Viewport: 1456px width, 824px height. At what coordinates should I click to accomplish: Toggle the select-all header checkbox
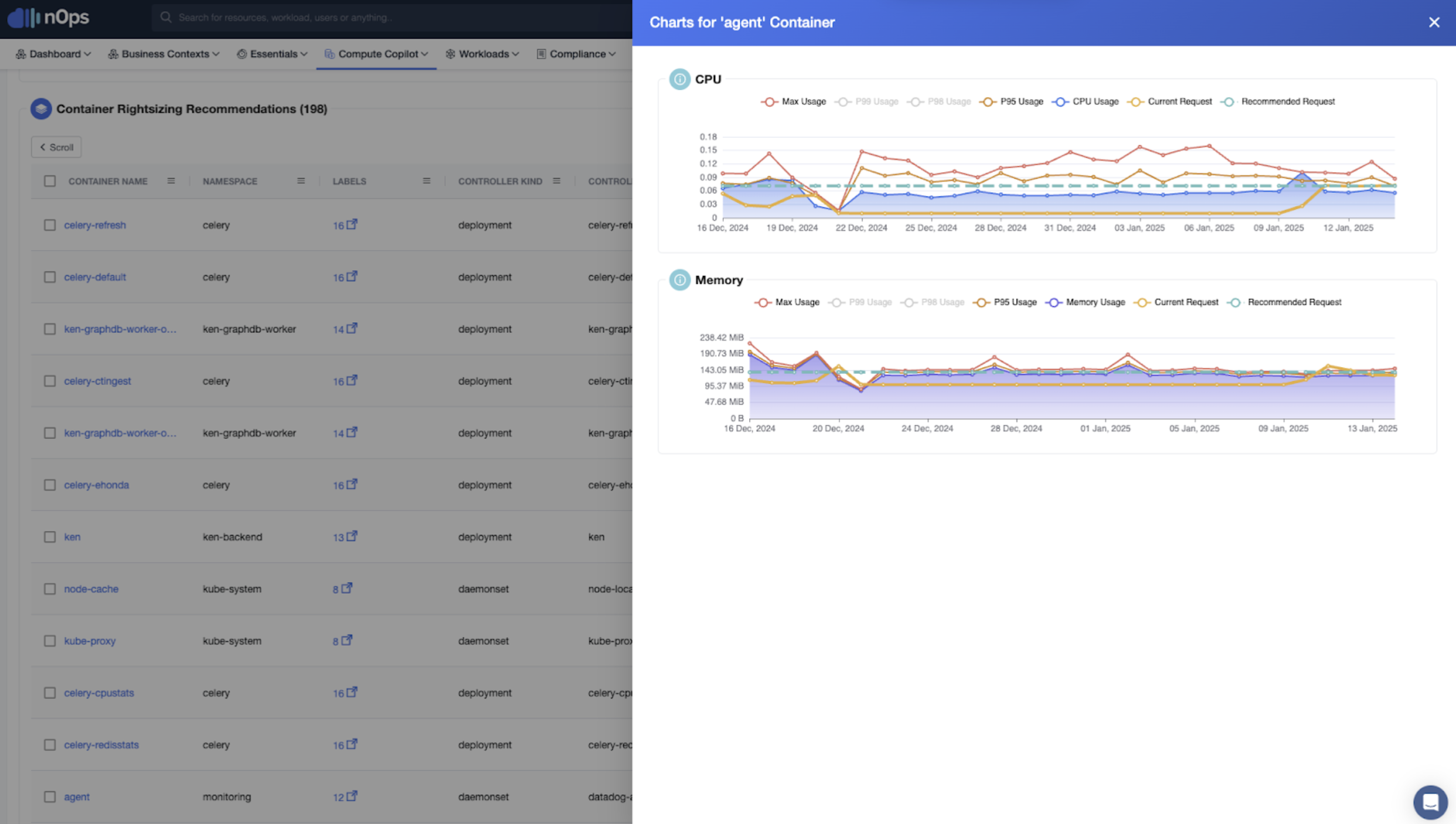(50, 181)
